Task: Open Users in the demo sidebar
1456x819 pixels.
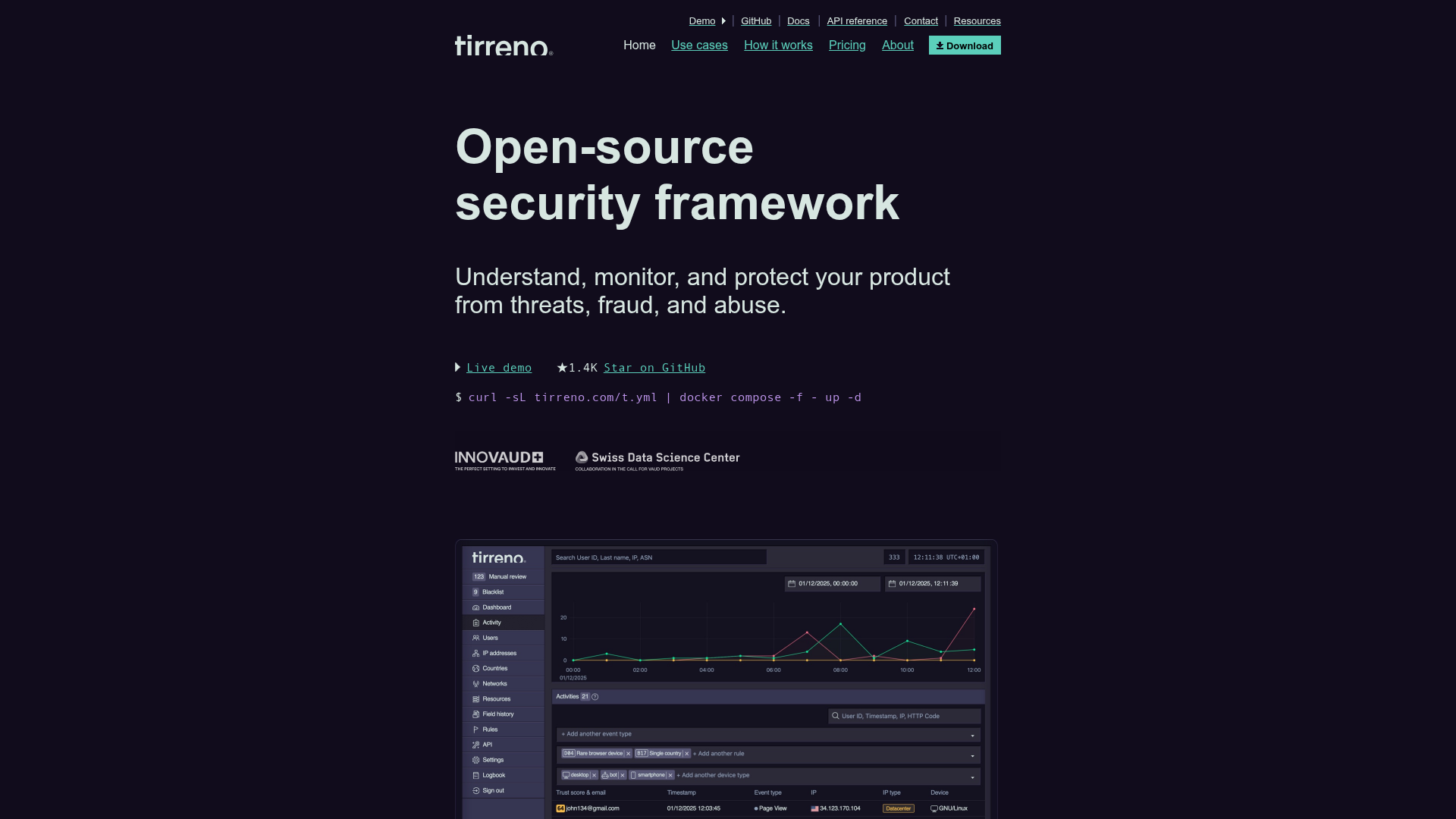Action: click(x=503, y=638)
